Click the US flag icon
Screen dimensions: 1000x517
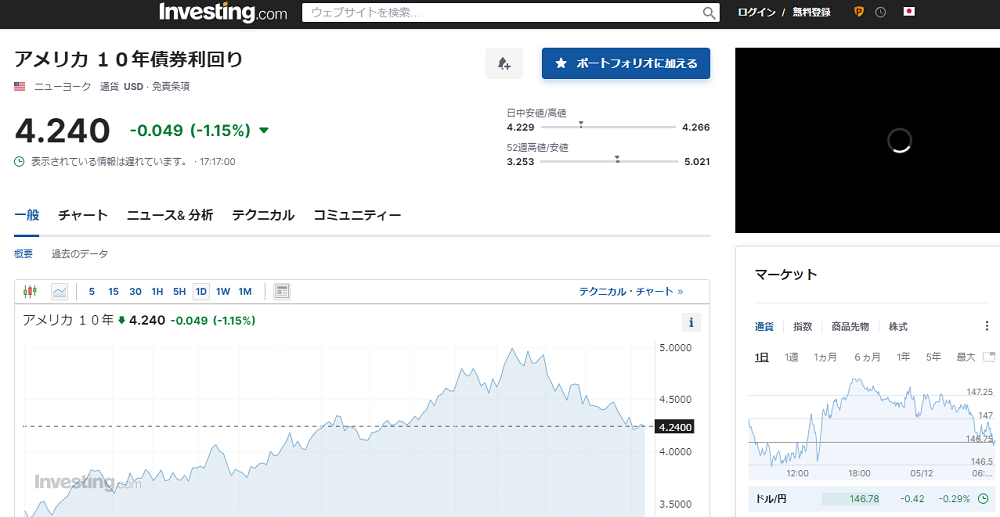pos(20,87)
